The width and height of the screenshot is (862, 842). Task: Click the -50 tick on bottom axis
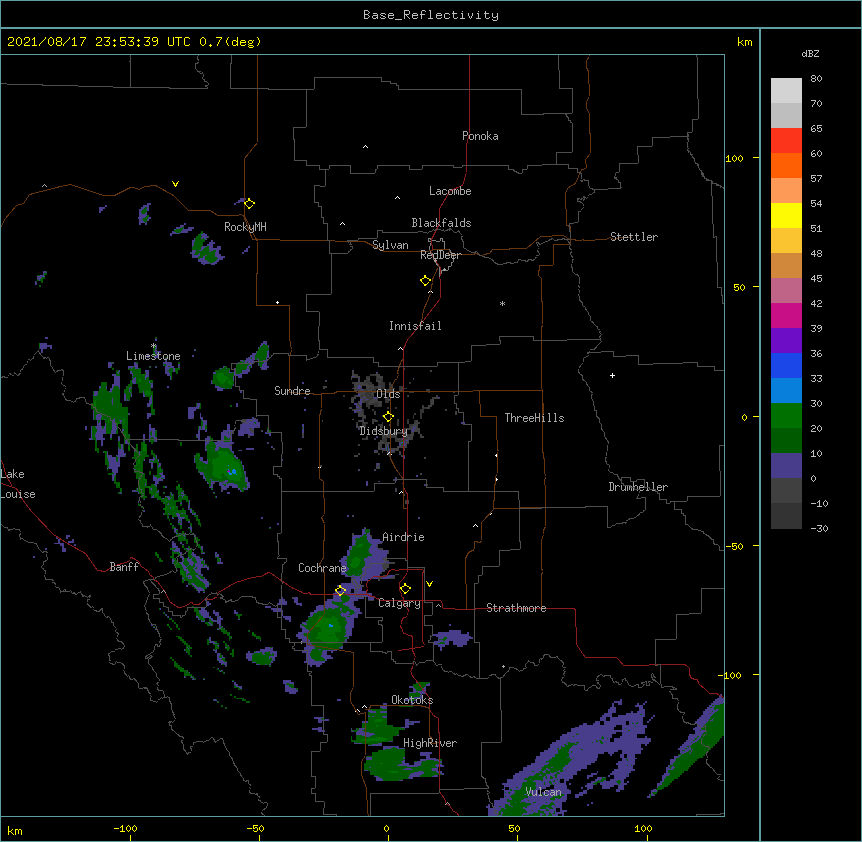(x=255, y=828)
